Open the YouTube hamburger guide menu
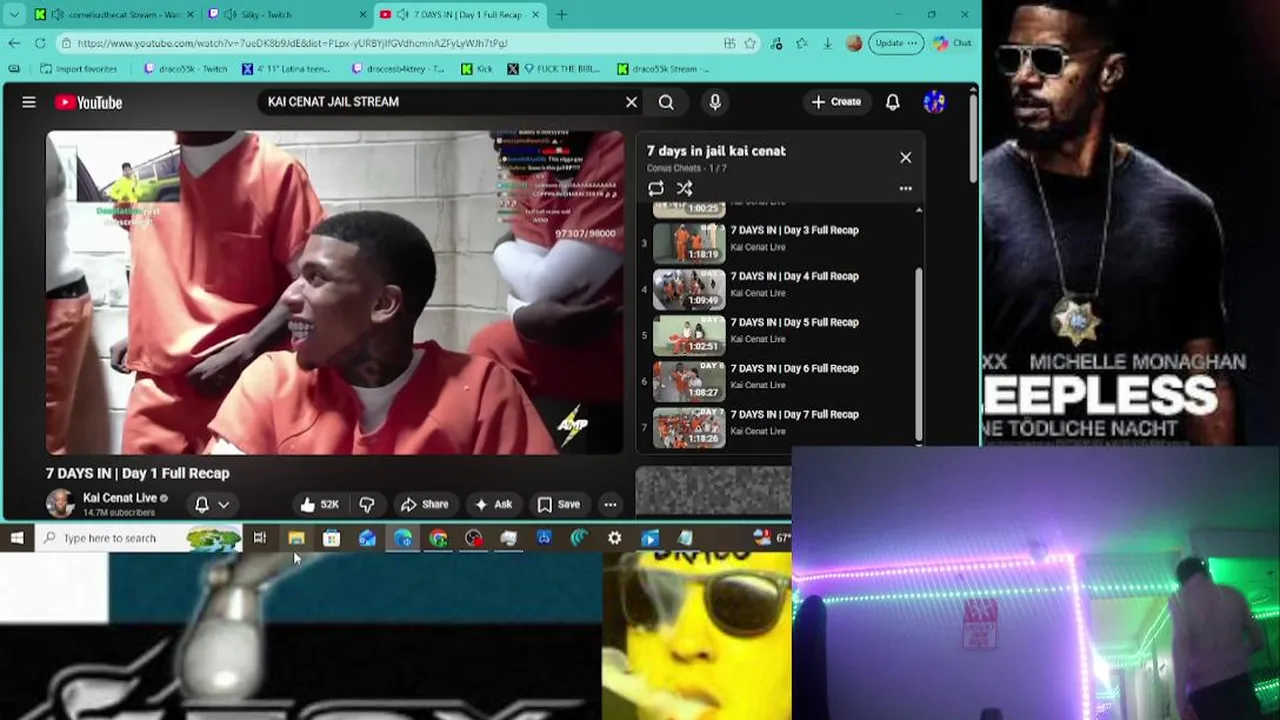Viewport: 1280px width, 720px height. click(x=29, y=102)
